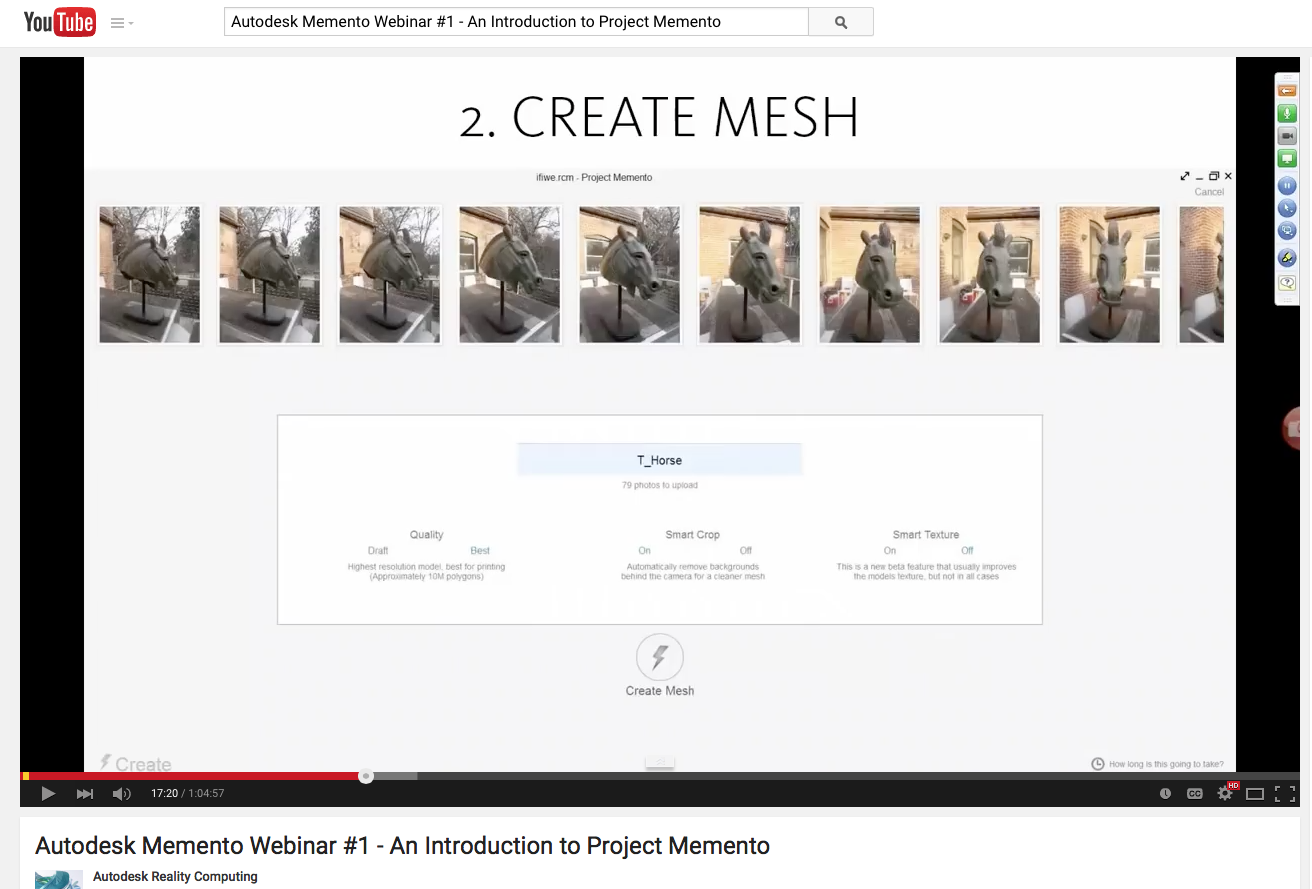Open the Watch Later clock icon
This screenshot has width=1312, height=889.
coord(1165,794)
